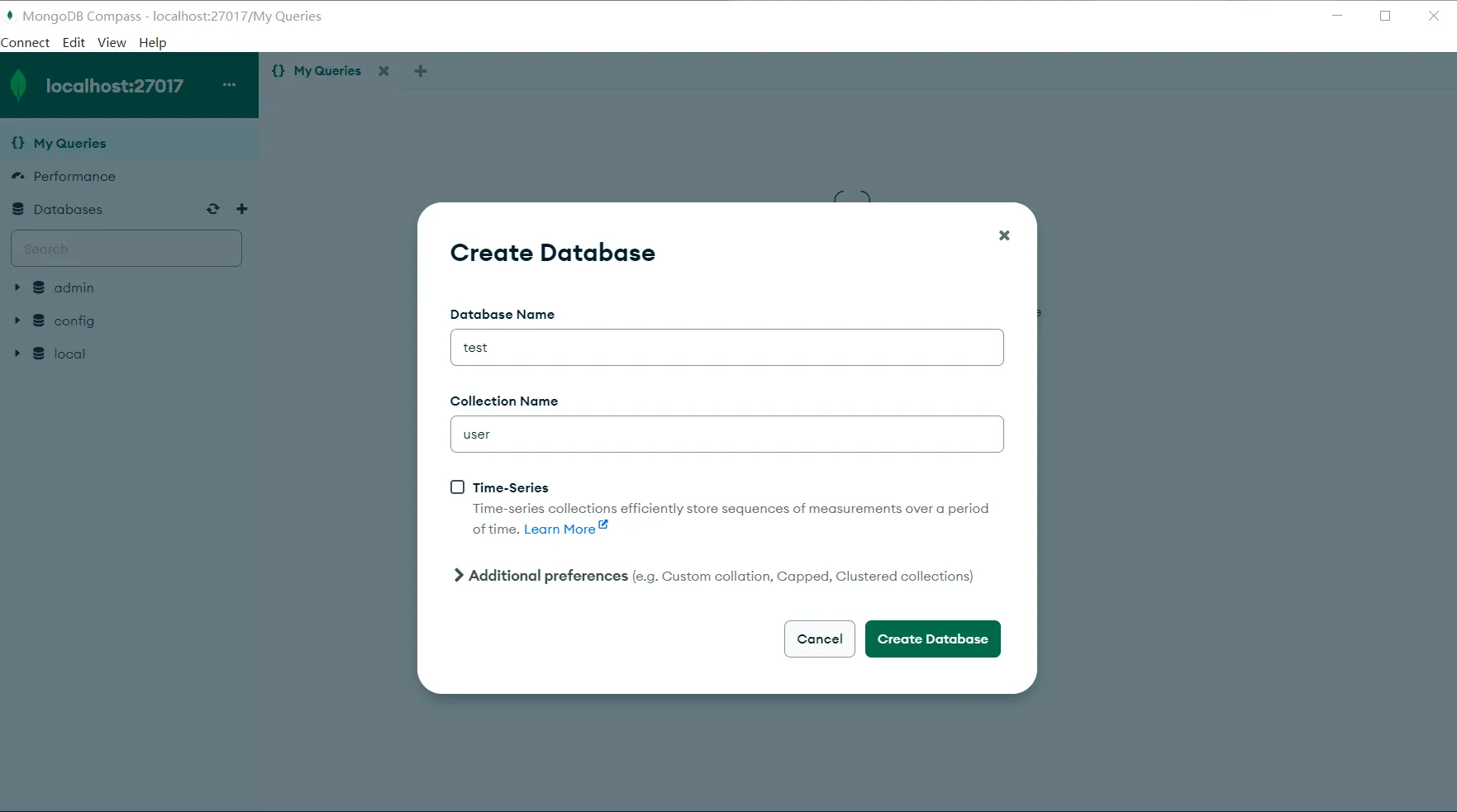Open the Connect menu

point(25,42)
